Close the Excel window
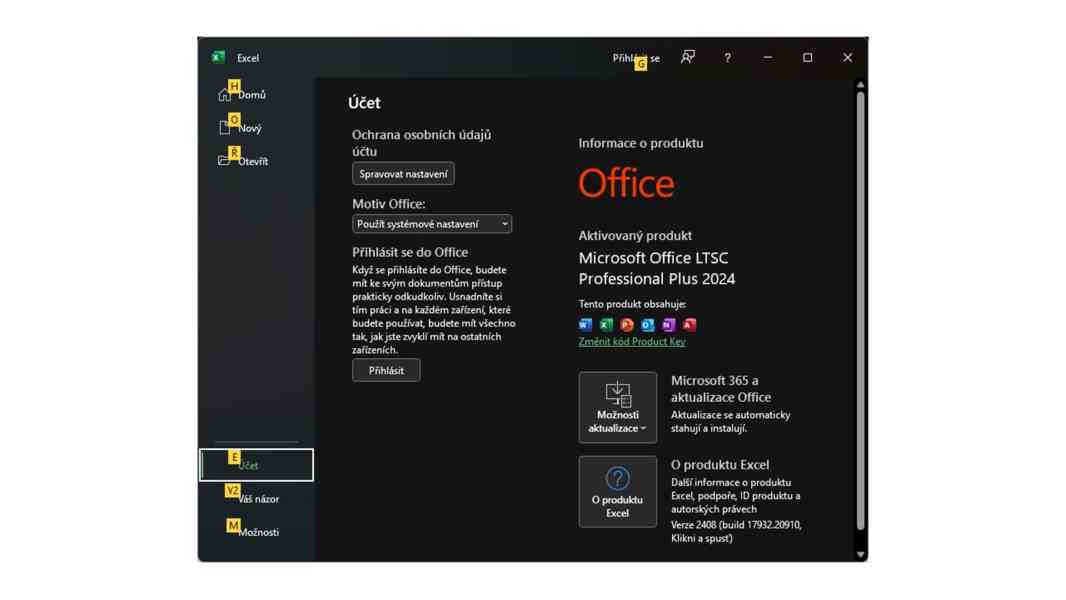This screenshot has width=1066, height=600. (848, 58)
